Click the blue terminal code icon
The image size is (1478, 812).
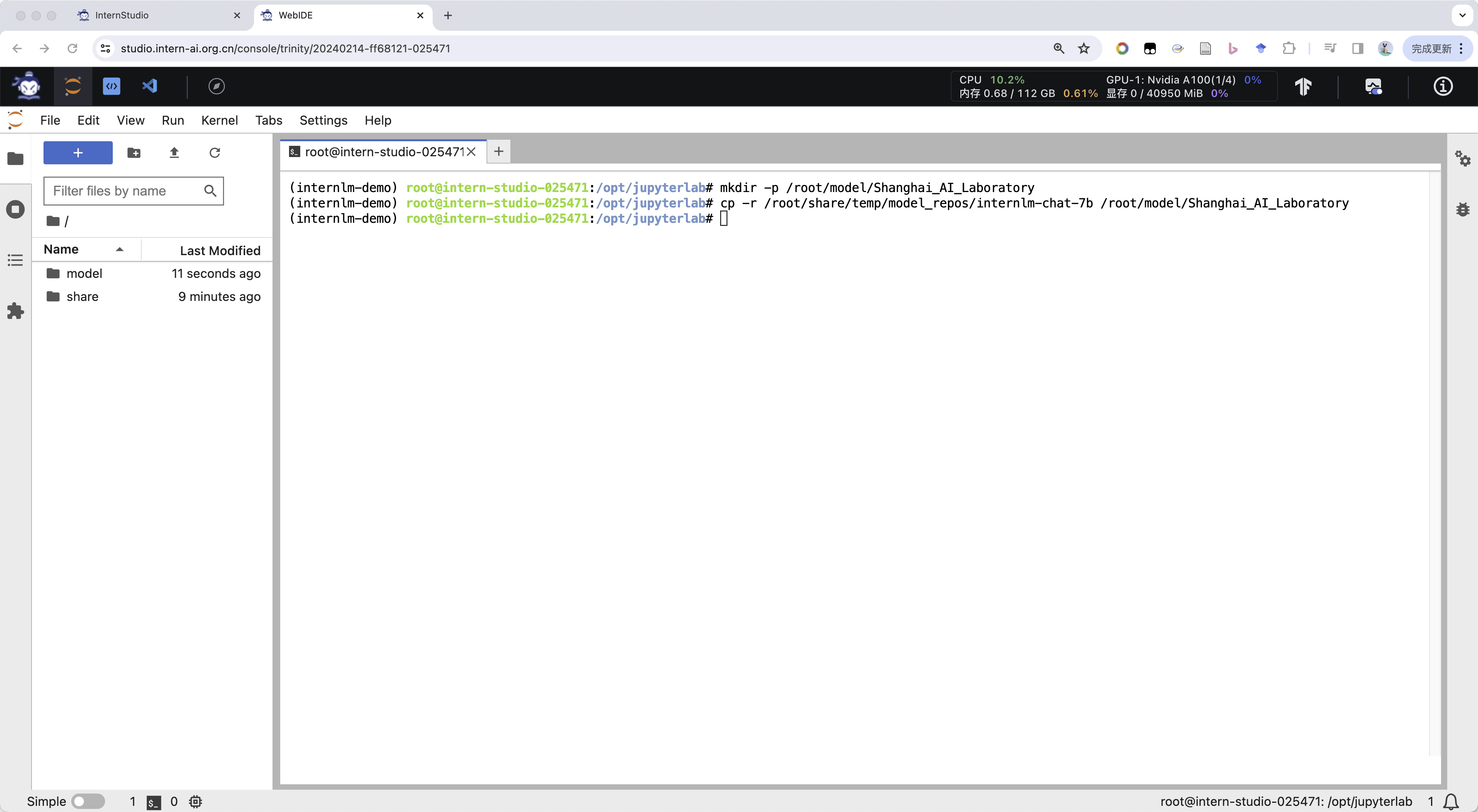pyautogui.click(x=111, y=86)
